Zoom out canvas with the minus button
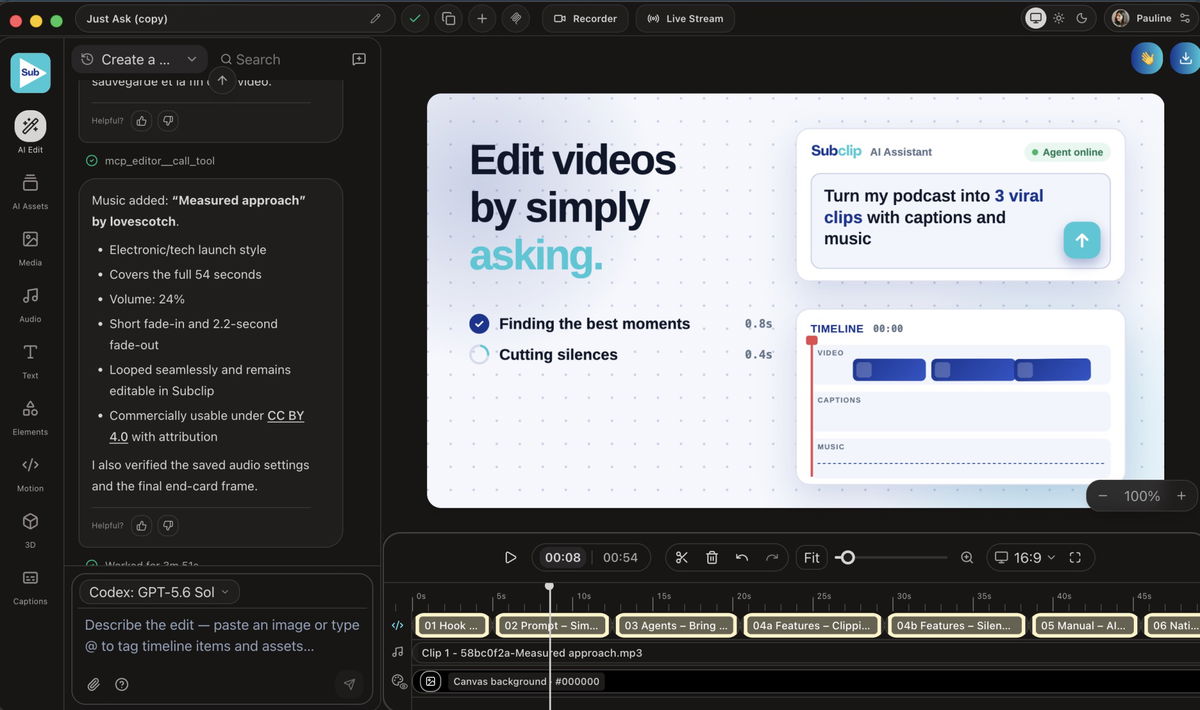 tap(1103, 496)
